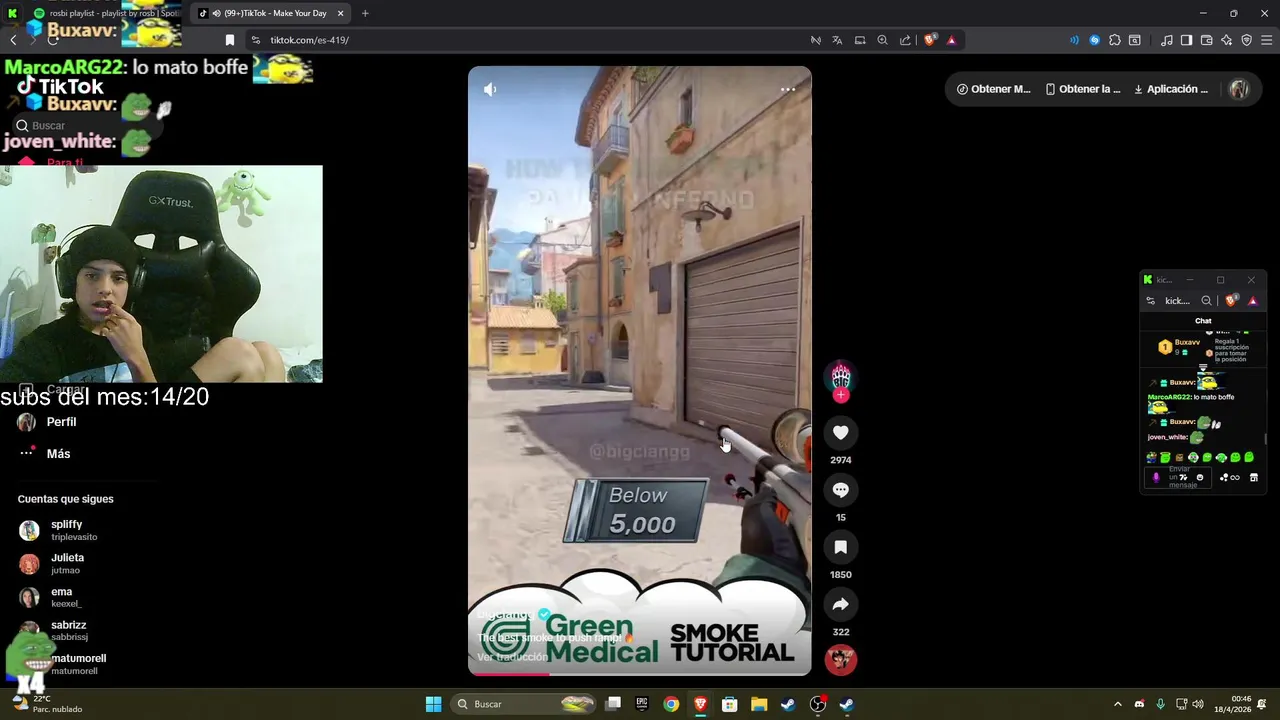1280x720 pixels.
Task: Open the Kick chat shop icon
Action: [x=1254, y=477]
